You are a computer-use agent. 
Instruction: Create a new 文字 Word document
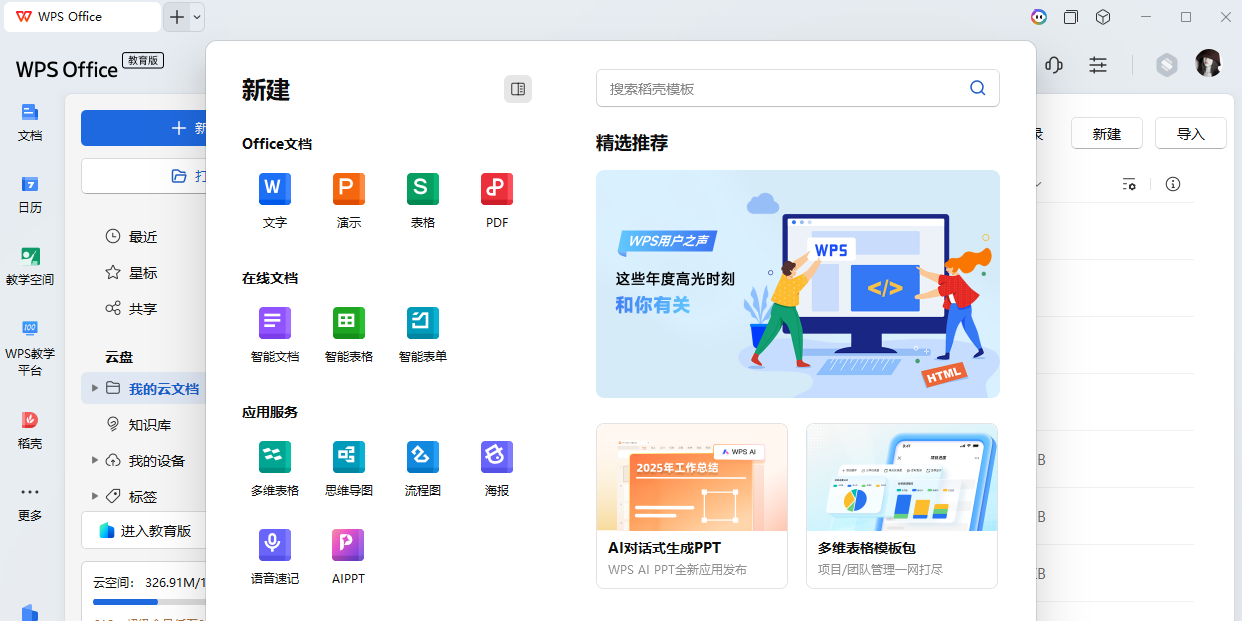(x=275, y=200)
